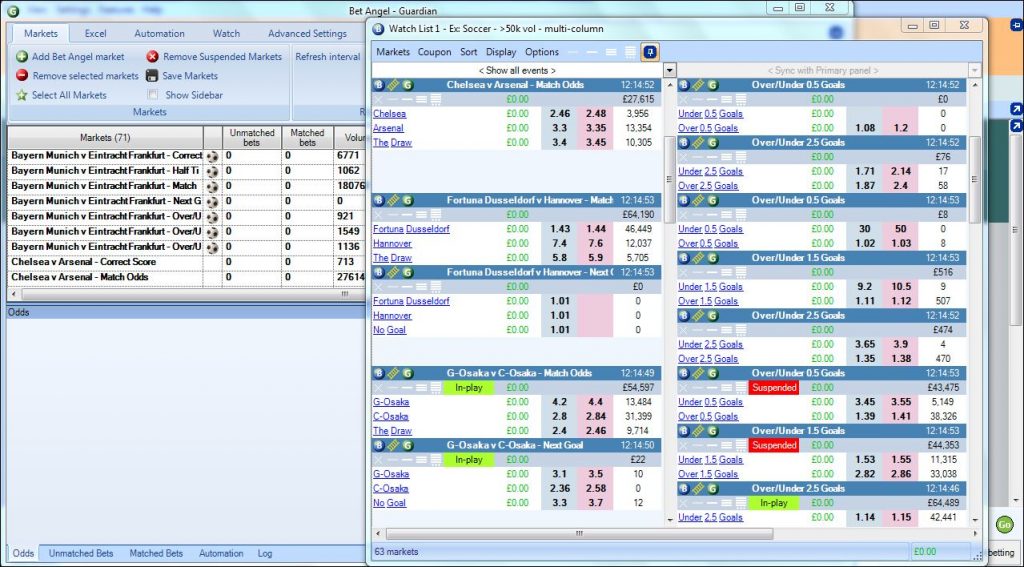Click C-Osaka link with 2.8 back price
This screenshot has width=1024, height=567.
coord(391,416)
